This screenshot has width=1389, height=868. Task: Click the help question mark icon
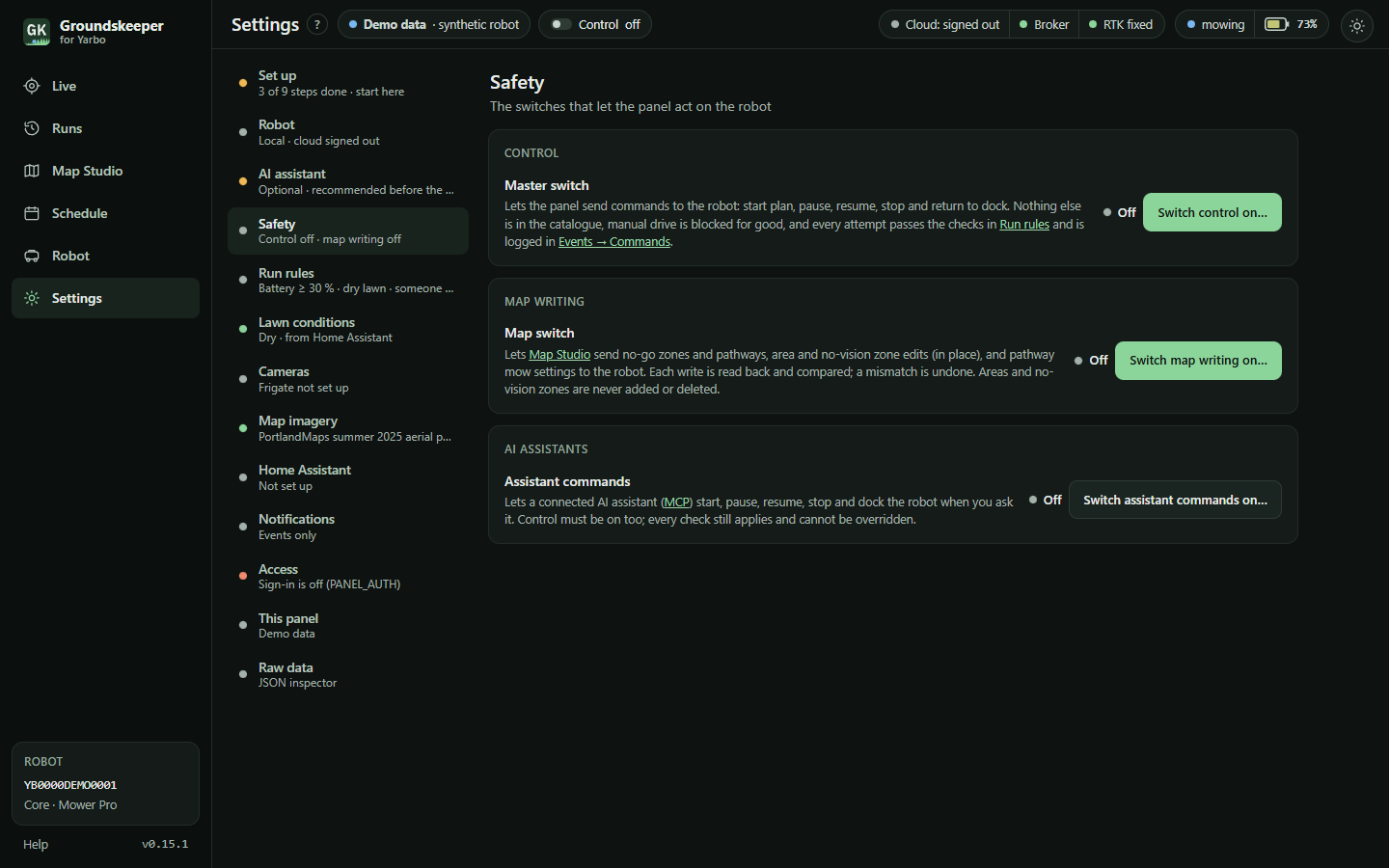coord(317,25)
